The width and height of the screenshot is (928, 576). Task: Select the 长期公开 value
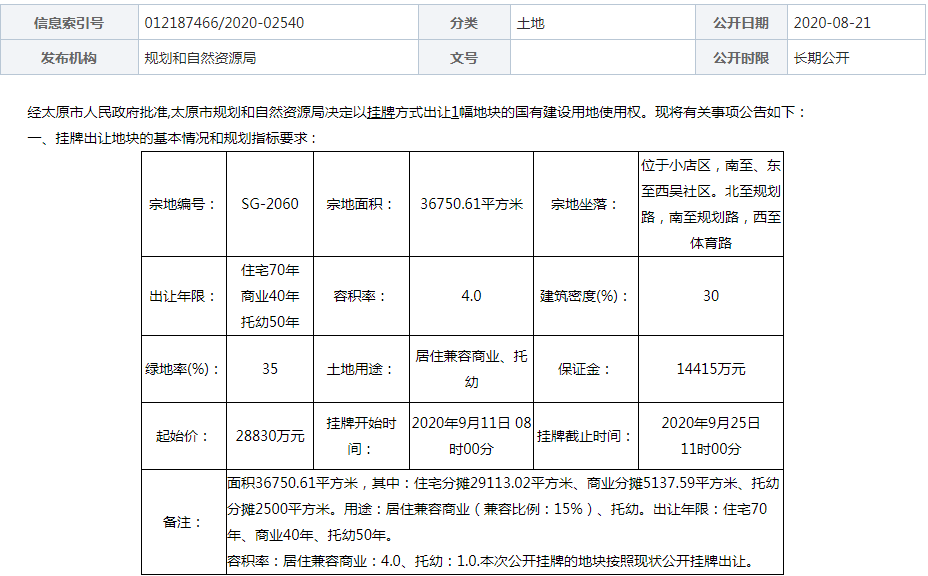click(821, 58)
